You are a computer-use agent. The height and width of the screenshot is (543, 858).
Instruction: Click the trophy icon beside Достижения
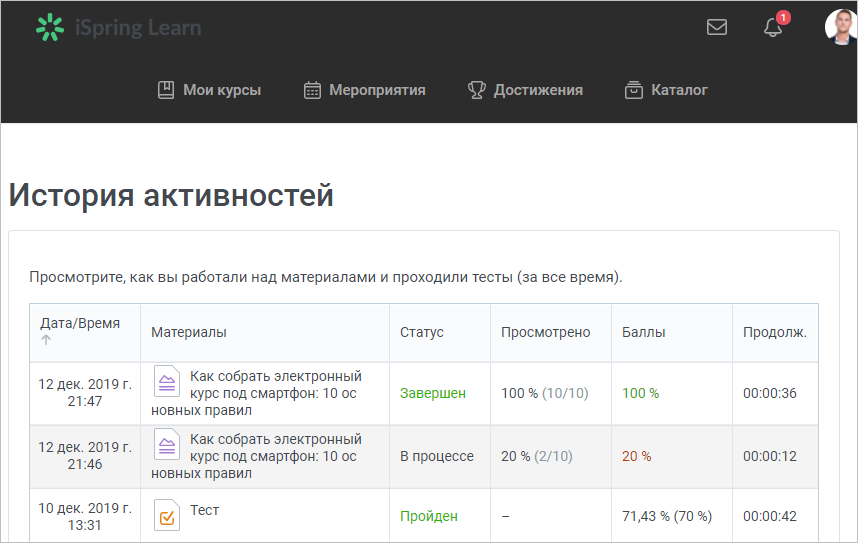[x=477, y=90]
